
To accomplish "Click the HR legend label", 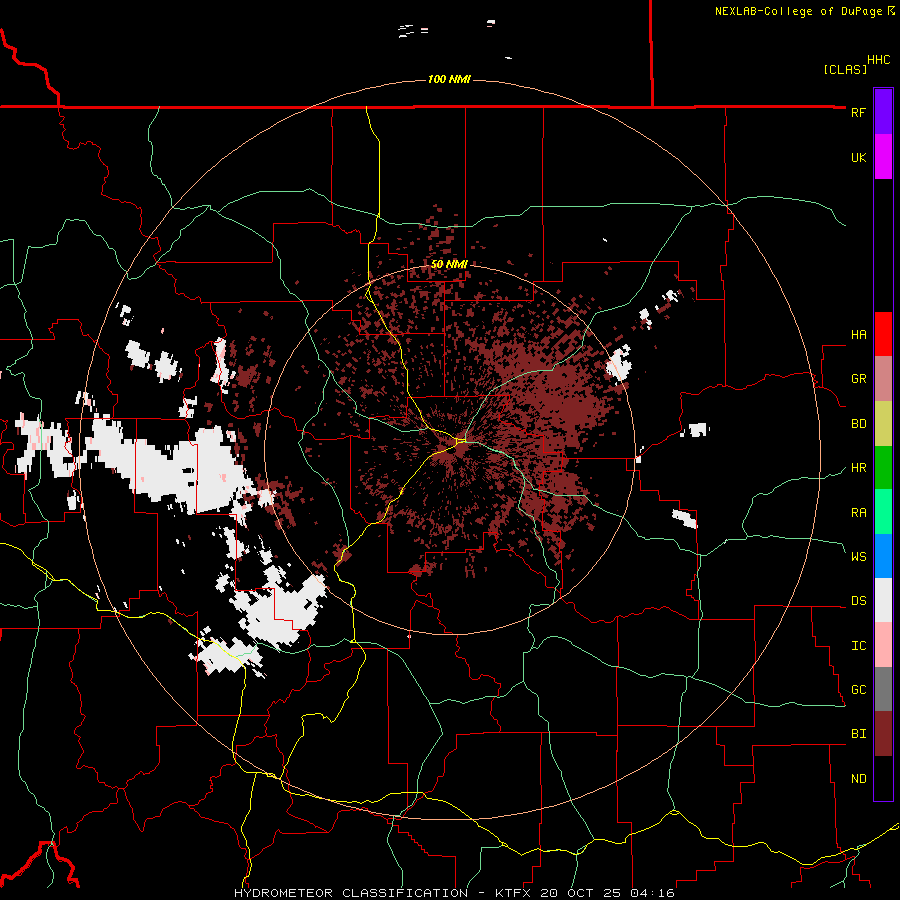I will [x=858, y=468].
